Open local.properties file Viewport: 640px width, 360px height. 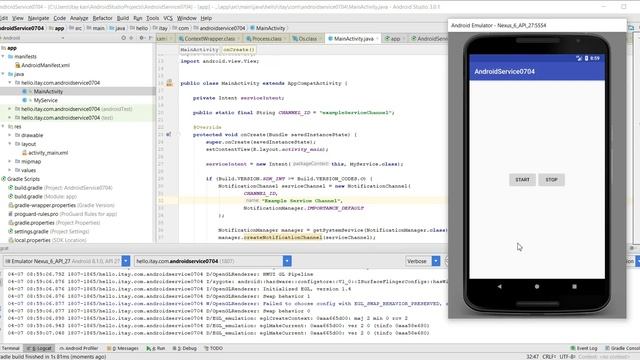(x=47, y=240)
